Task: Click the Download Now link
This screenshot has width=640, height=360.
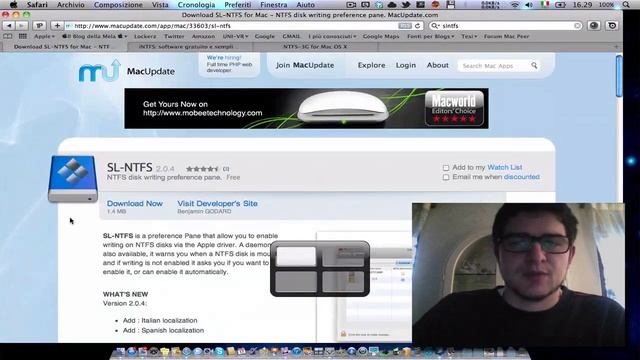Action: coord(135,203)
